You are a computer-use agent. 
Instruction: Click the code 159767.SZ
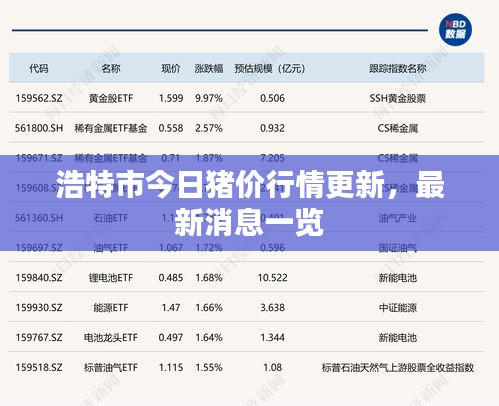[x=39, y=338]
